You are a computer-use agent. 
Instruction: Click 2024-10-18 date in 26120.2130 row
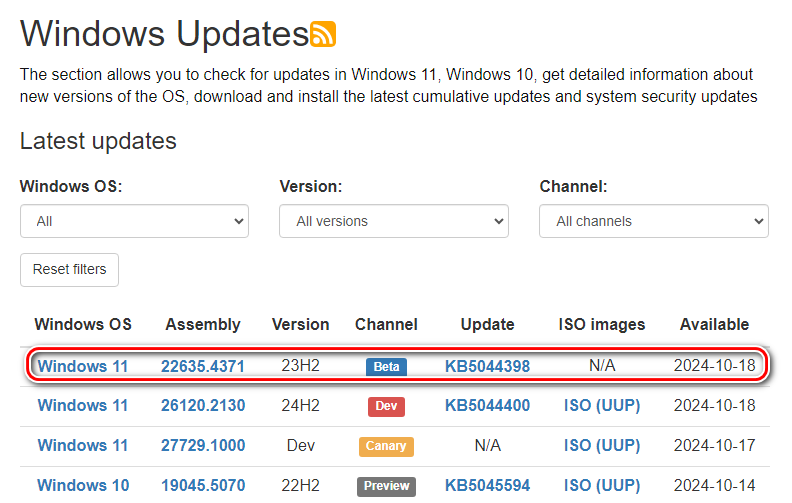(714, 406)
